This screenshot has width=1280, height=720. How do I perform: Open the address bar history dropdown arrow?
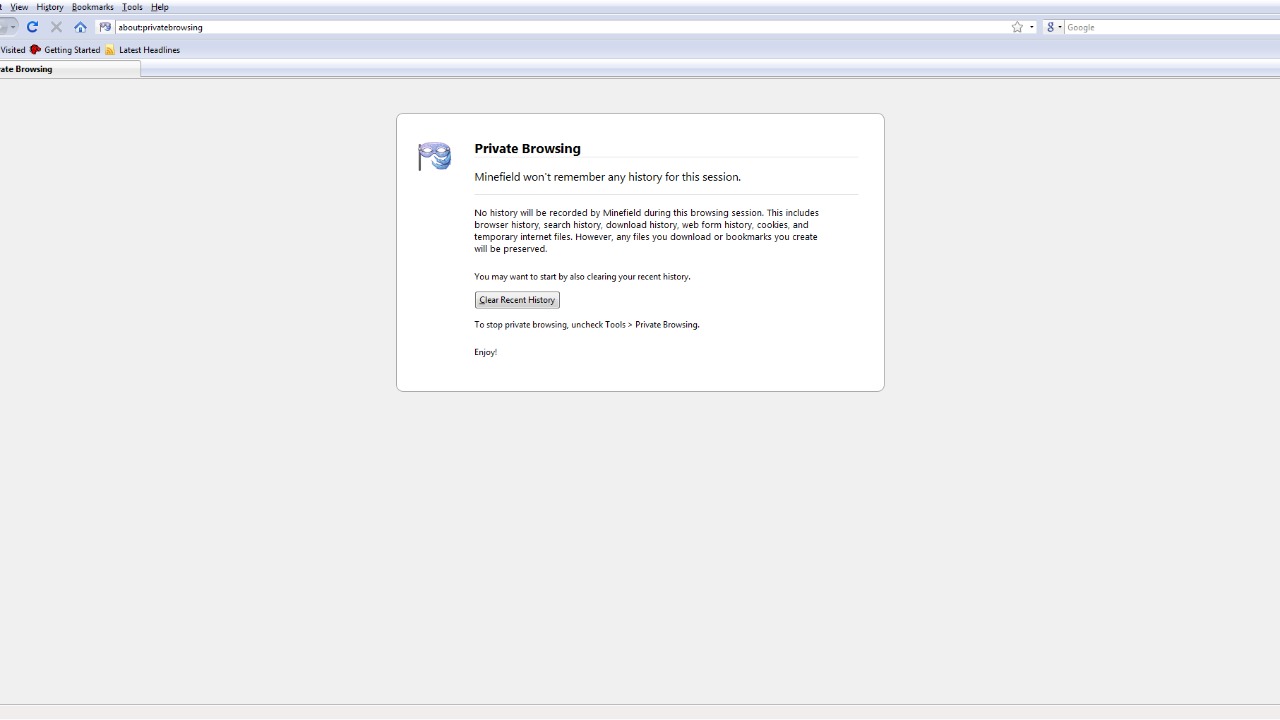click(x=1032, y=27)
